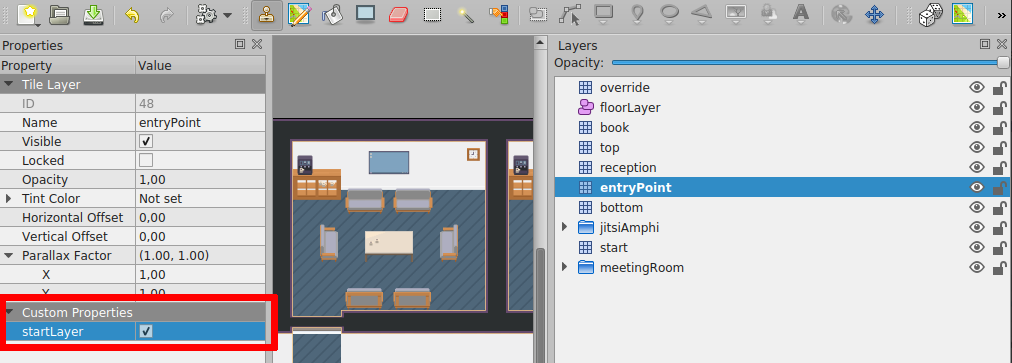Click the Random Mode dice icon
The image size is (1012, 363).
pos(930,14)
